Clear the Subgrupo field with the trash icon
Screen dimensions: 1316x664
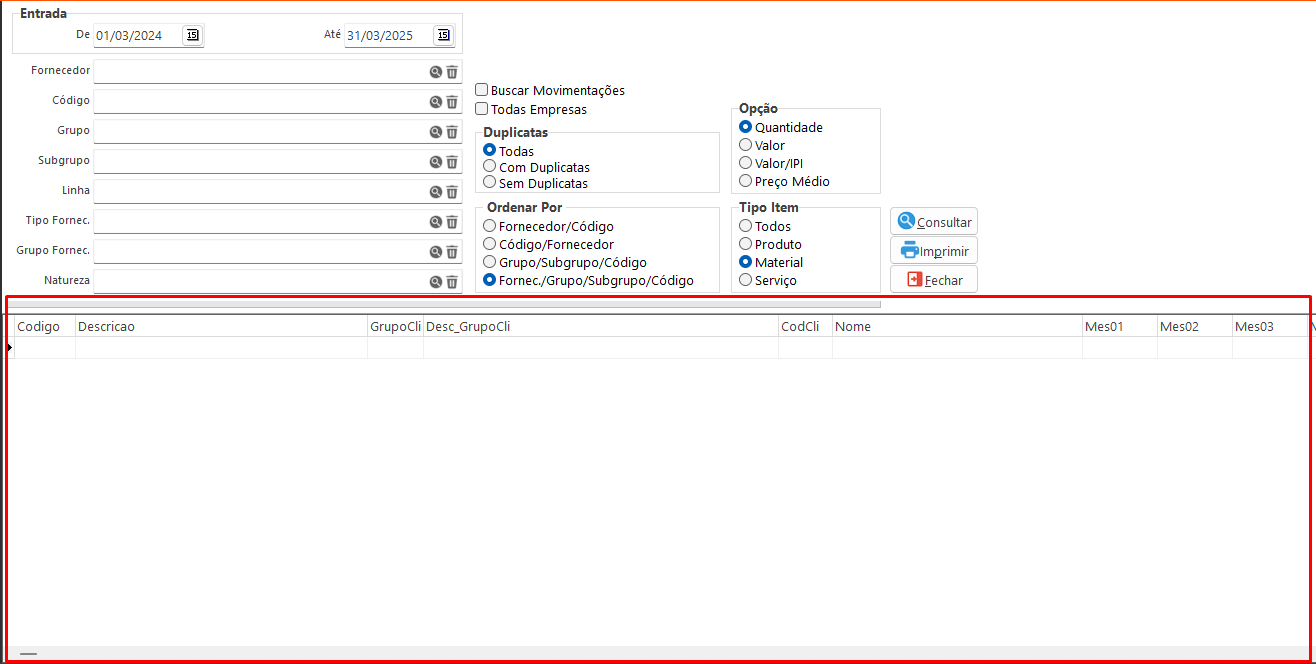452,162
